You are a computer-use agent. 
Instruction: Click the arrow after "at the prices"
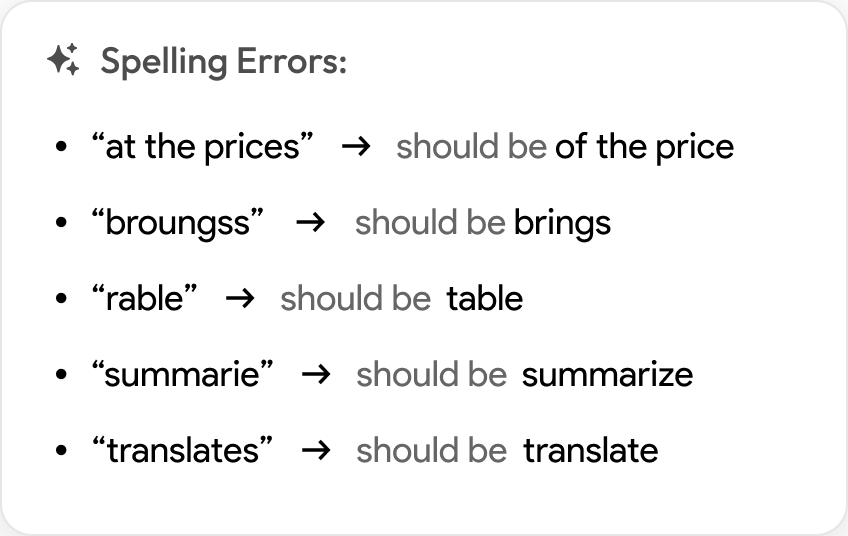pyautogui.click(x=356, y=146)
